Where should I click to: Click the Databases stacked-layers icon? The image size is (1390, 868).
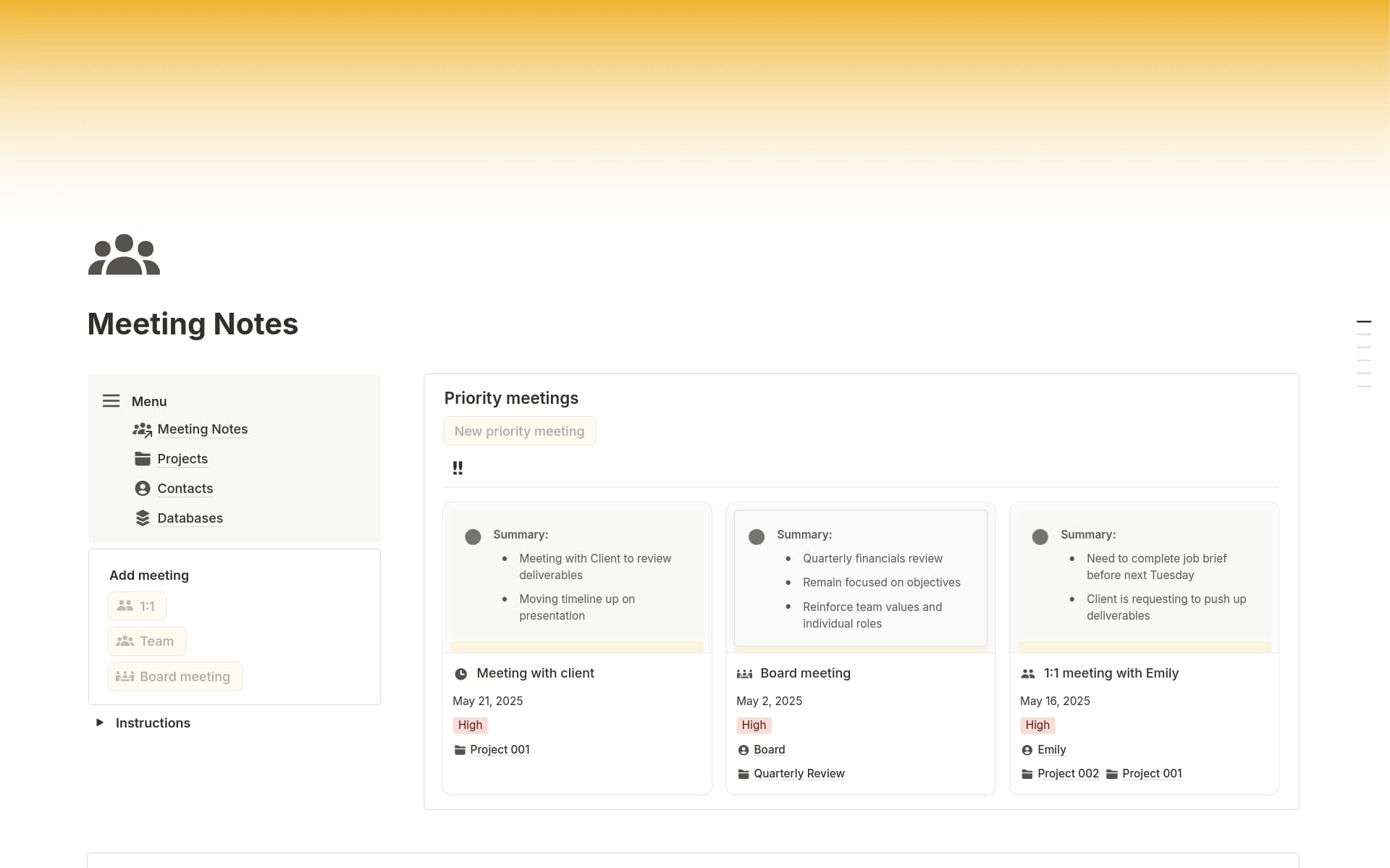point(142,517)
